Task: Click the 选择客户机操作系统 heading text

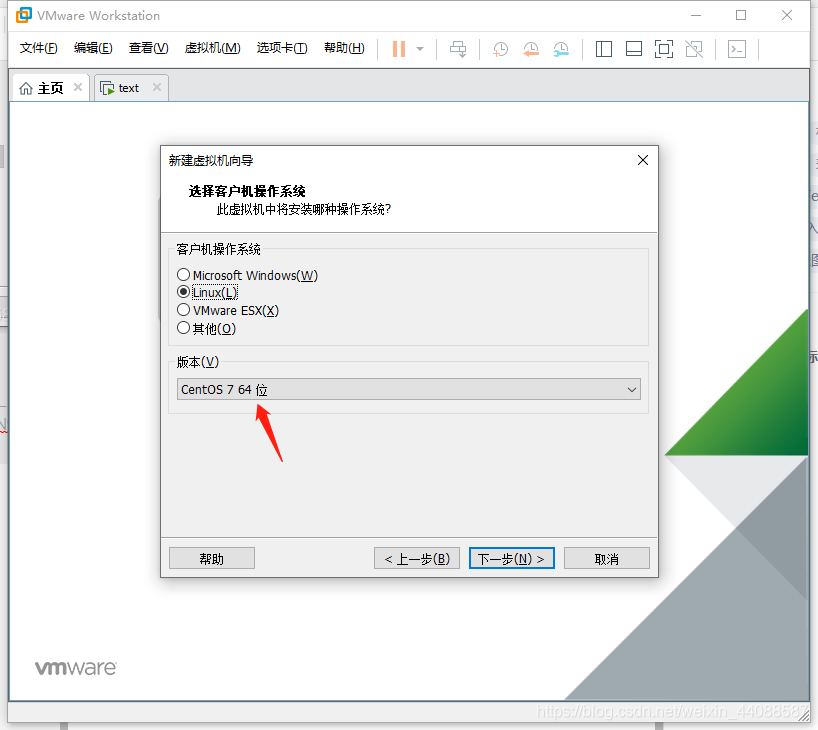Action: click(x=247, y=192)
